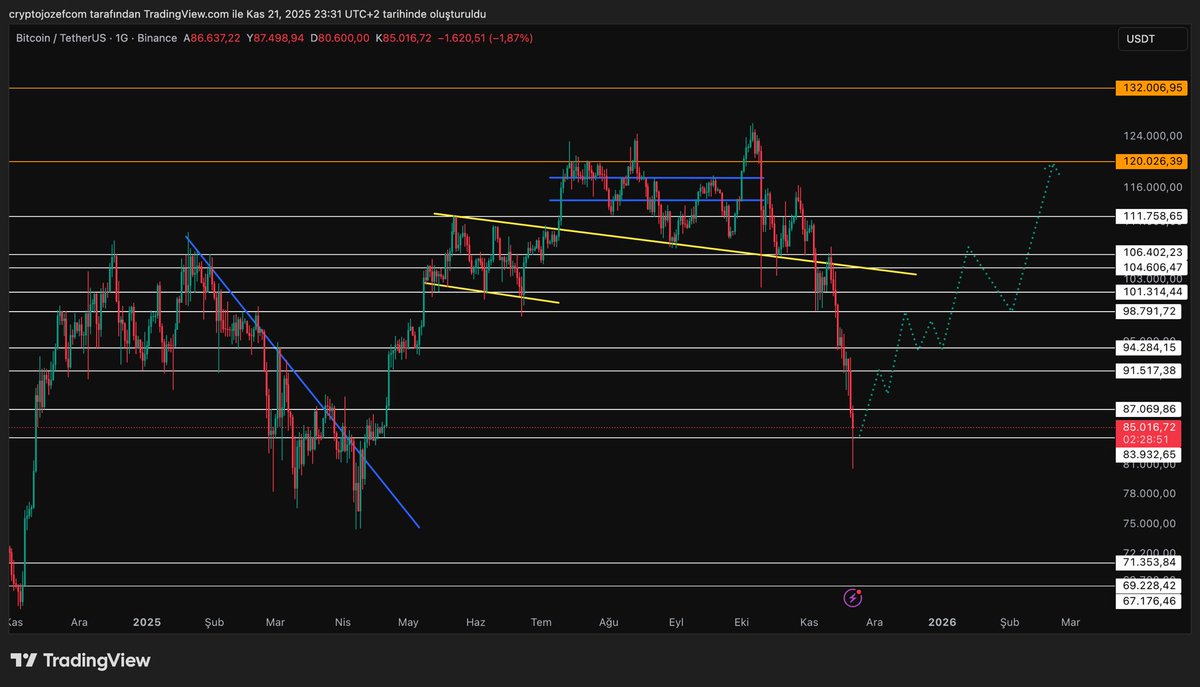Select the 71.353,84 level label
The width and height of the screenshot is (1200, 687).
coord(1148,564)
